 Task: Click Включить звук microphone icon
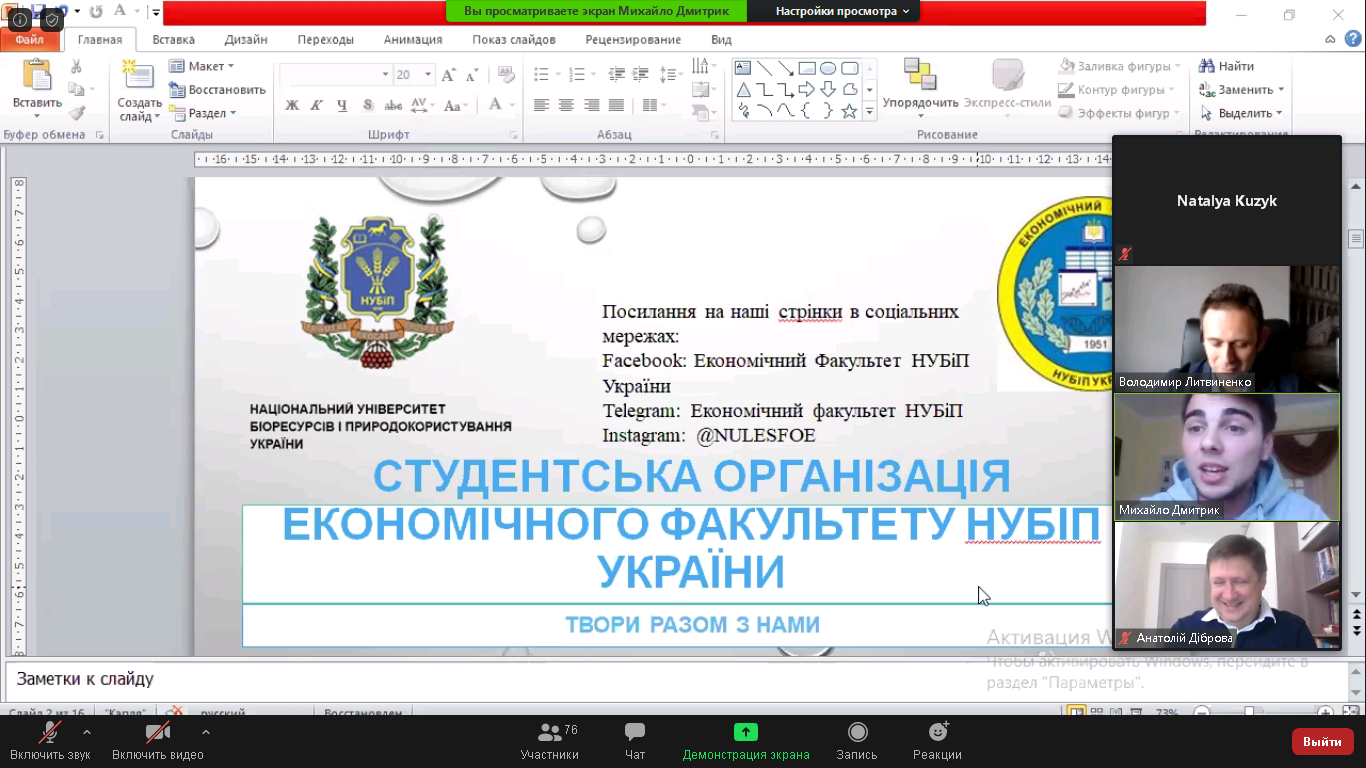click(x=50, y=733)
